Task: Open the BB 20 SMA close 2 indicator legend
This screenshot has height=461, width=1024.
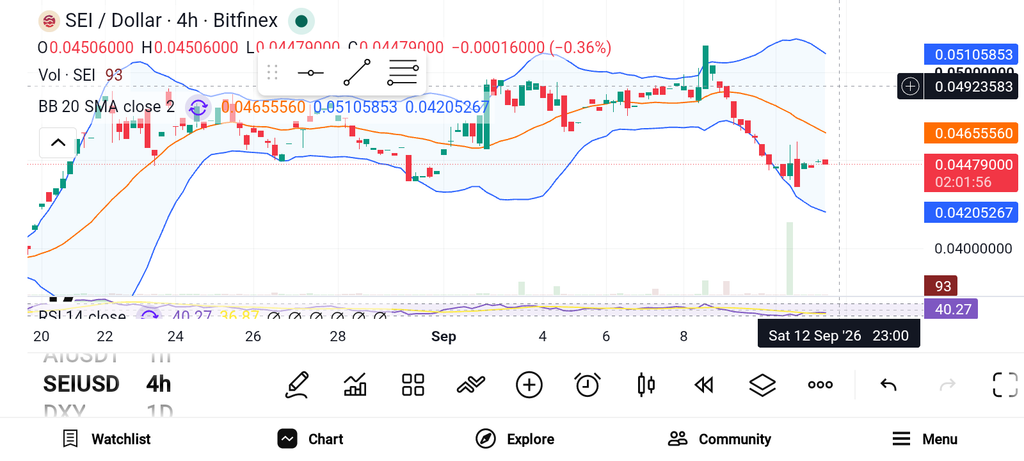Action: (x=106, y=107)
